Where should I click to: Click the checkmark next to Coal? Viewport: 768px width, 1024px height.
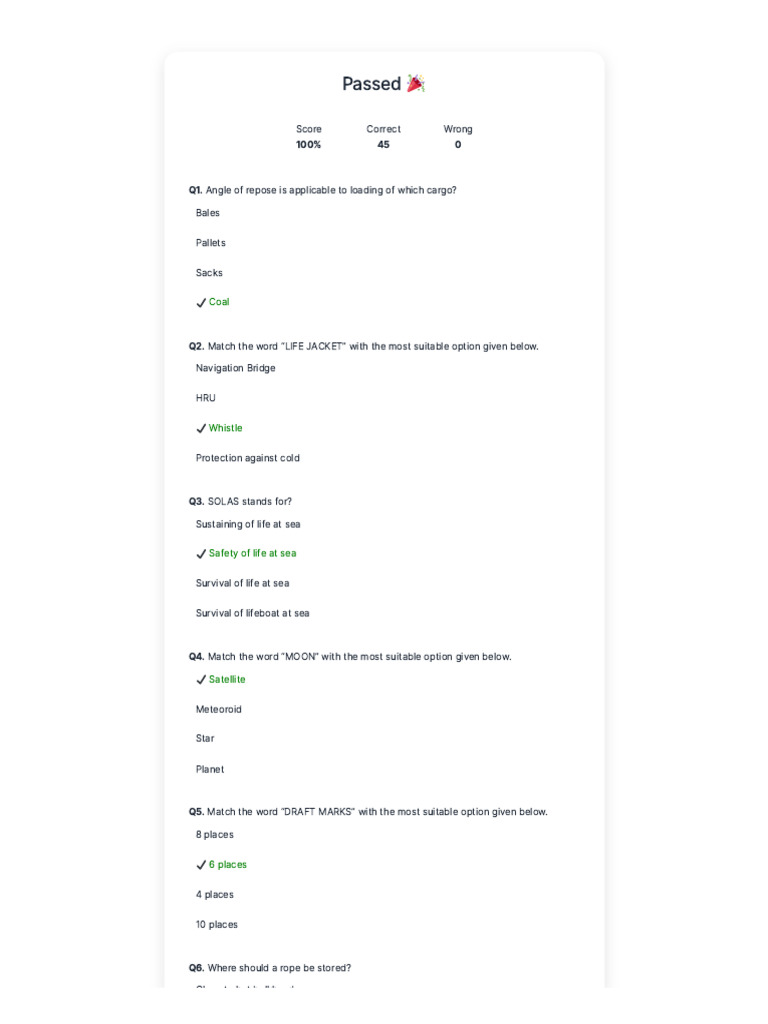coord(201,302)
